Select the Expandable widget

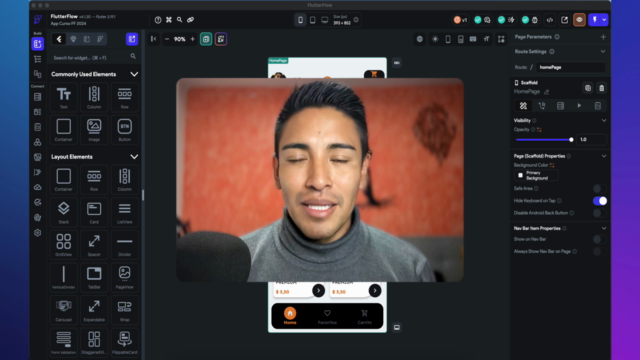coord(94,310)
